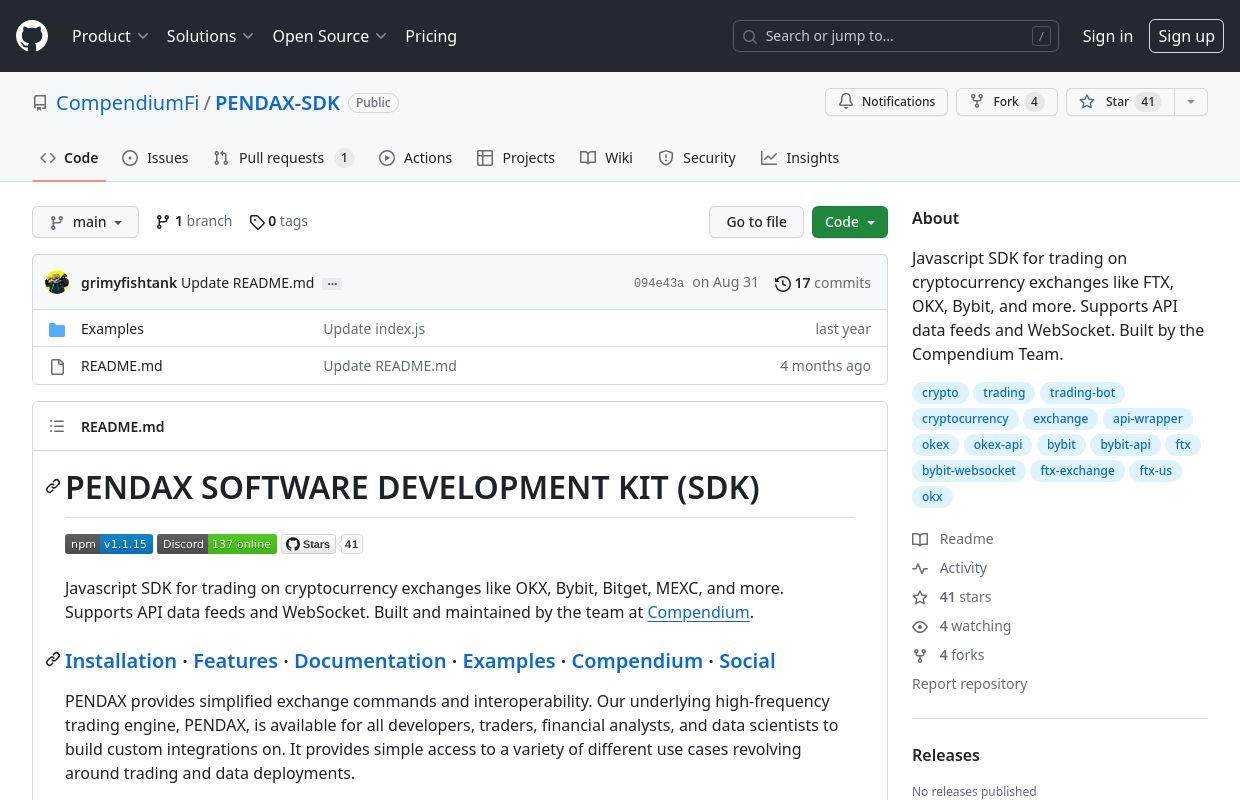Jump to the Social section
The image size is (1240, 800).
pos(747,661)
